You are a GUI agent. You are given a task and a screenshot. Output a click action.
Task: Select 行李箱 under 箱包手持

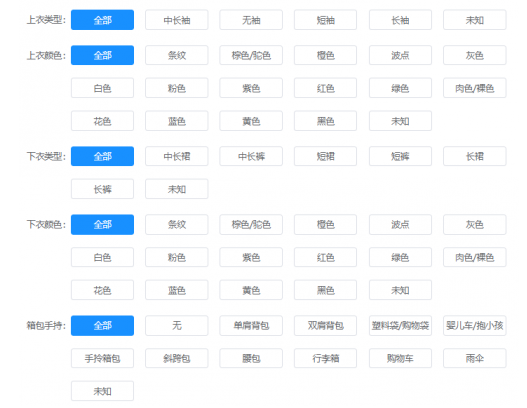[x=325, y=358]
